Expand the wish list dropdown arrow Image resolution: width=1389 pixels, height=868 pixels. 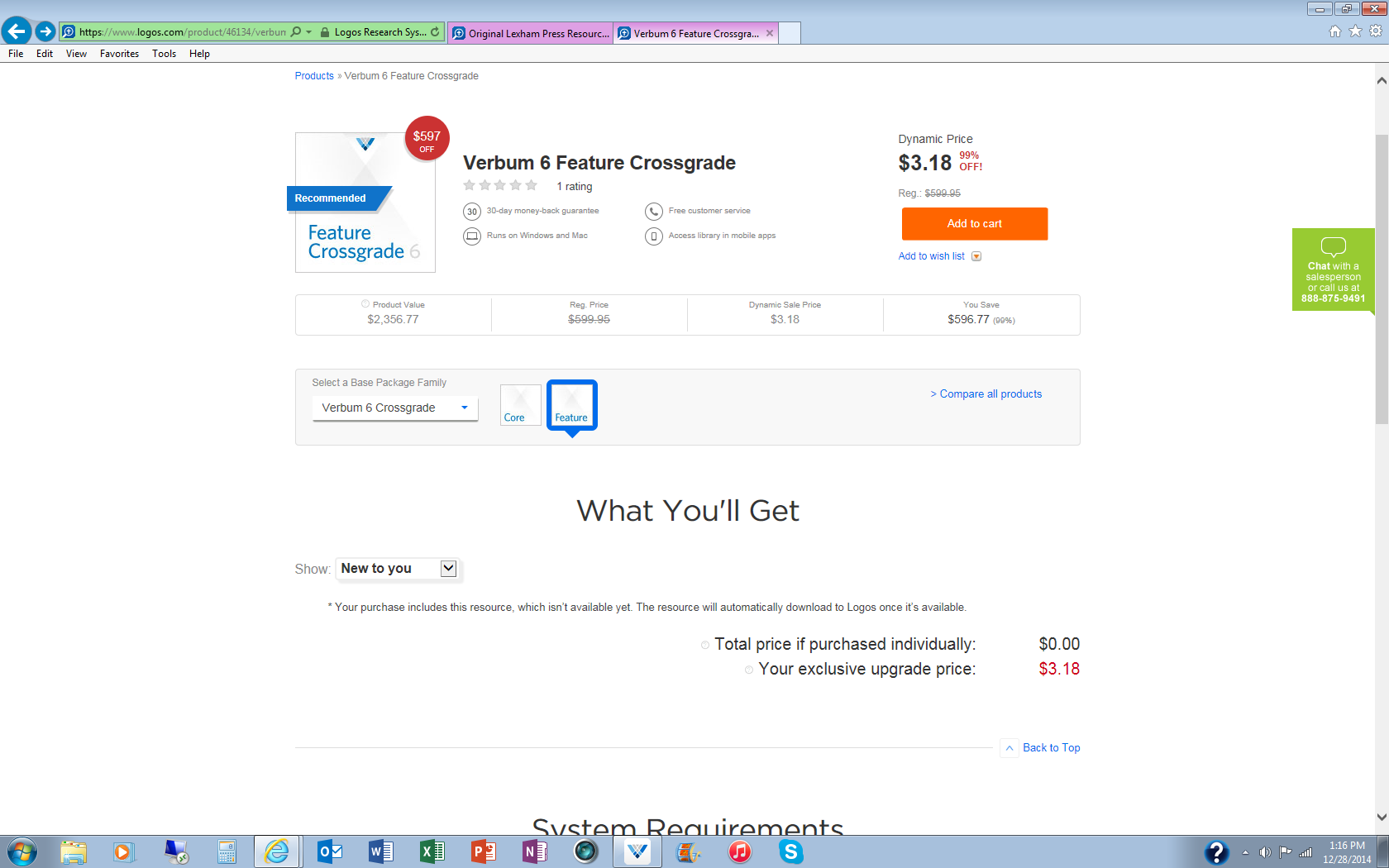[x=976, y=256]
